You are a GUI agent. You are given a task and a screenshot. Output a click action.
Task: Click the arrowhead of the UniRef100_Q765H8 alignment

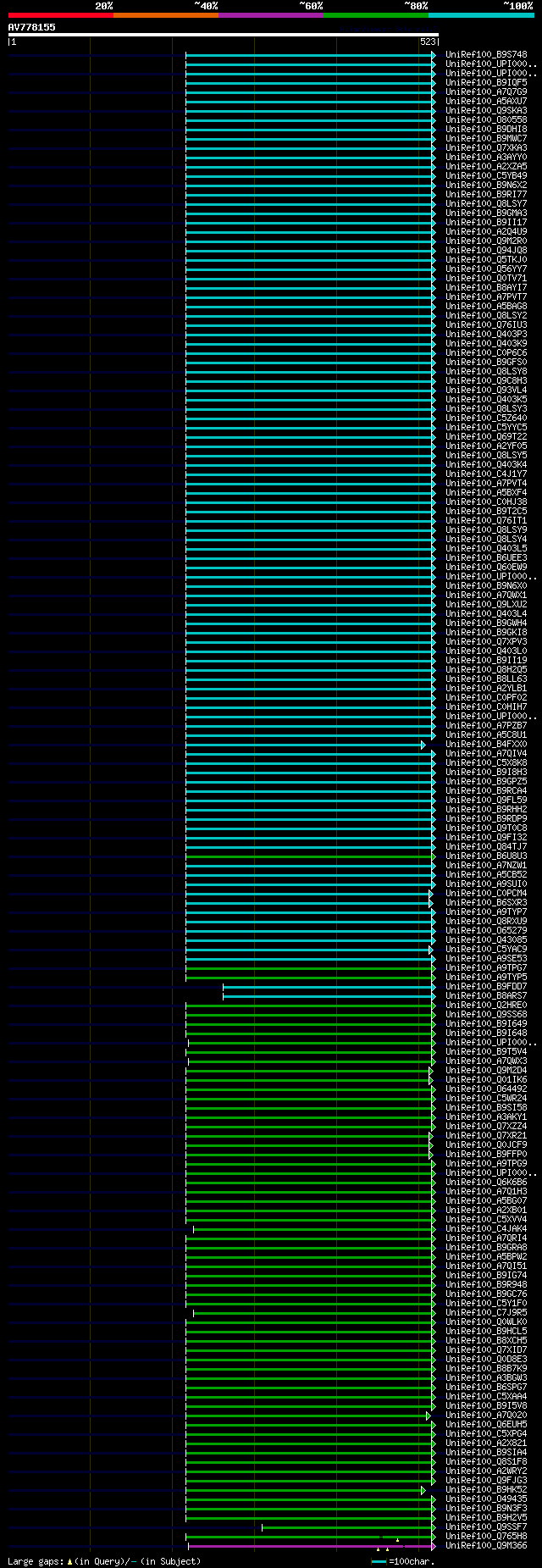point(434,1538)
